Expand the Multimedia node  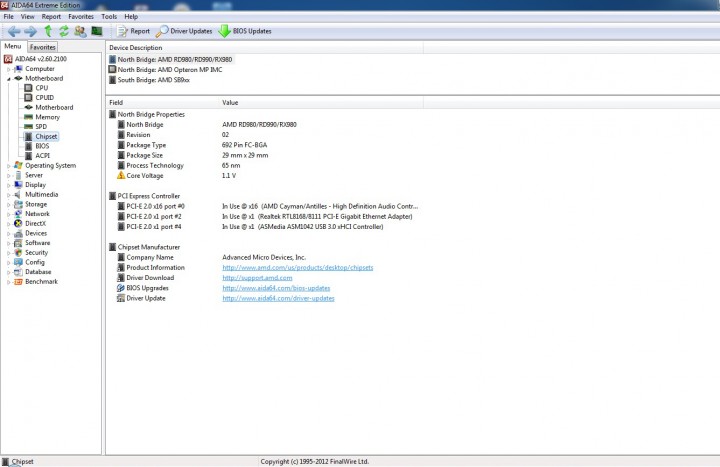8,195
